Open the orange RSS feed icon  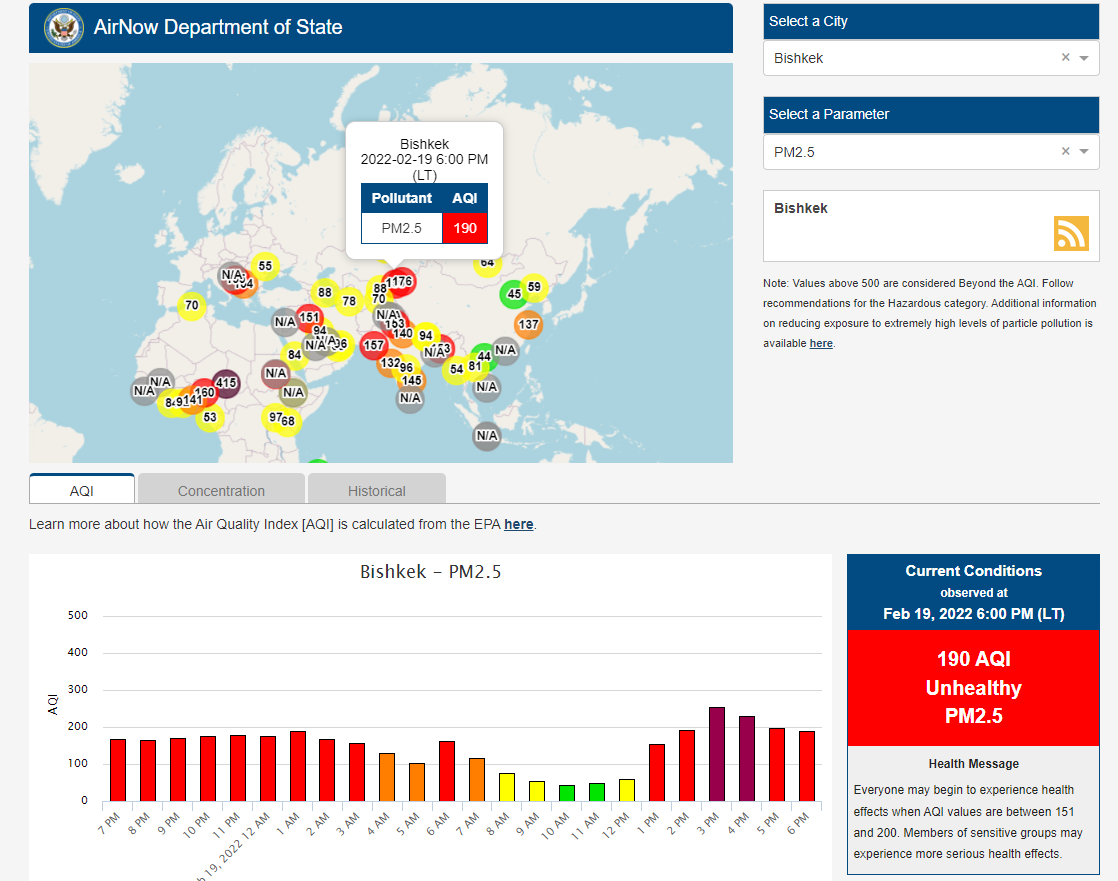pyautogui.click(x=1070, y=233)
